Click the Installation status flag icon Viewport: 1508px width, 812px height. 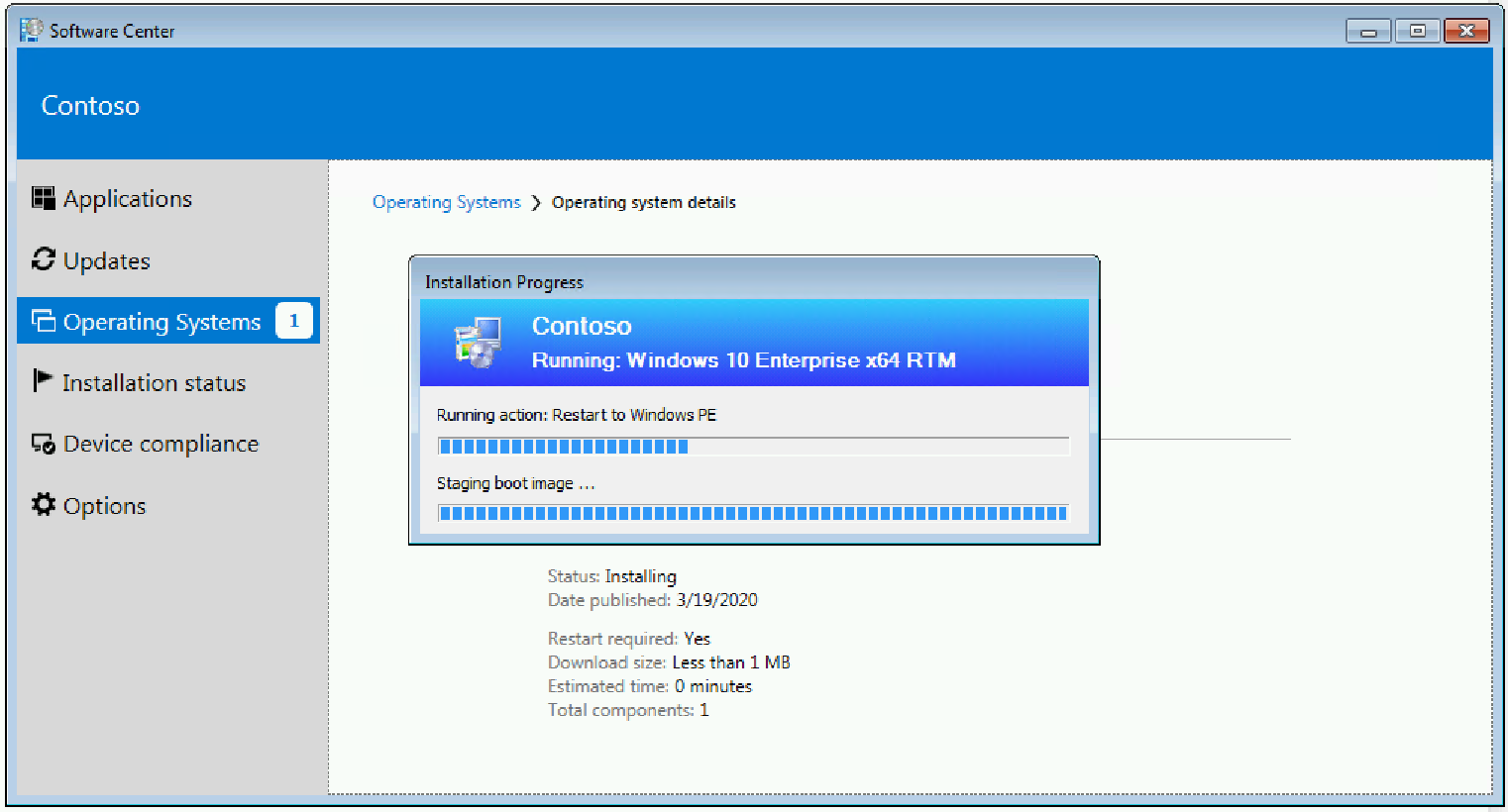tap(43, 381)
